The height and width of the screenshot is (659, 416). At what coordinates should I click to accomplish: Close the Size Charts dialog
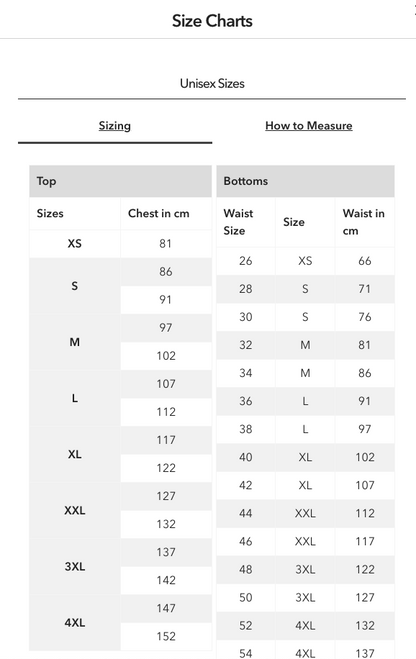(x=414, y=11)
